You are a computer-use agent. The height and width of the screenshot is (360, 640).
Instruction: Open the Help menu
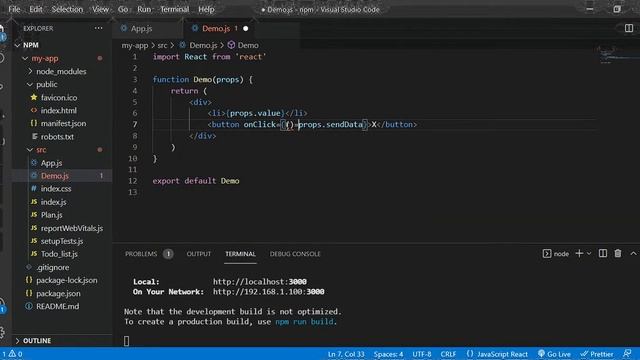[206, 9]
